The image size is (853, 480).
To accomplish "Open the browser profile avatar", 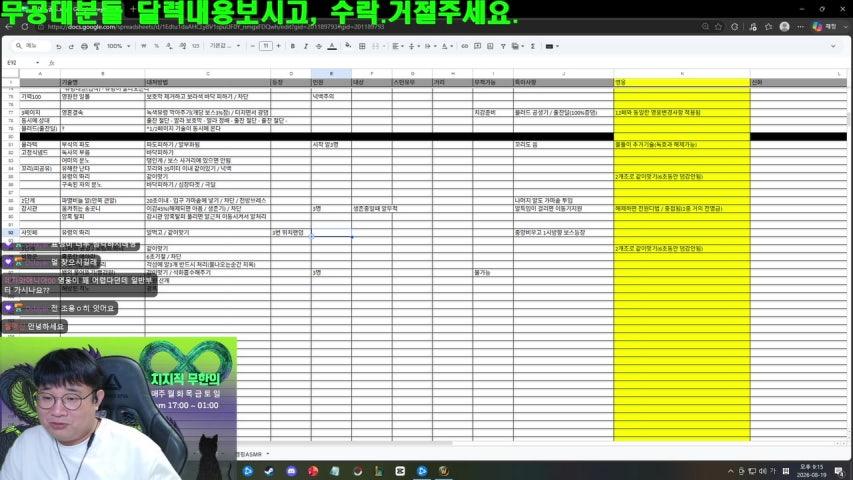I will click(784, 26).
